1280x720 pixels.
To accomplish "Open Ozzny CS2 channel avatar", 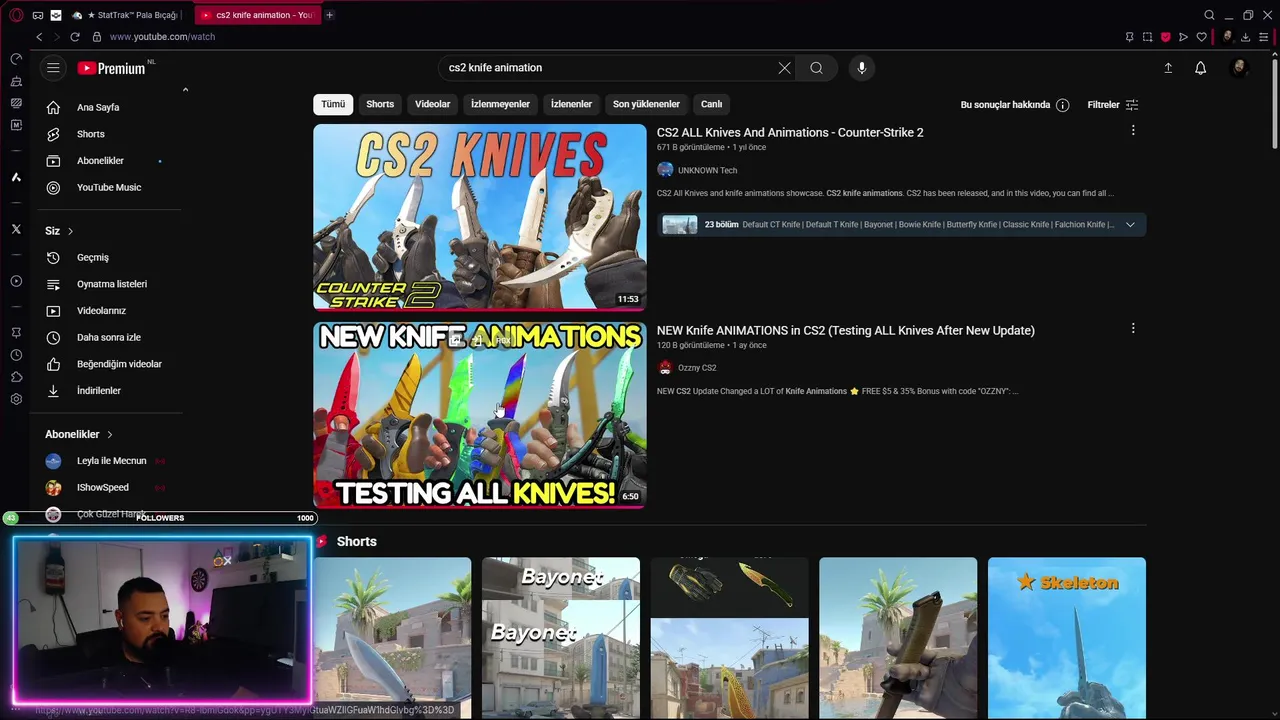I will point(665,368).
